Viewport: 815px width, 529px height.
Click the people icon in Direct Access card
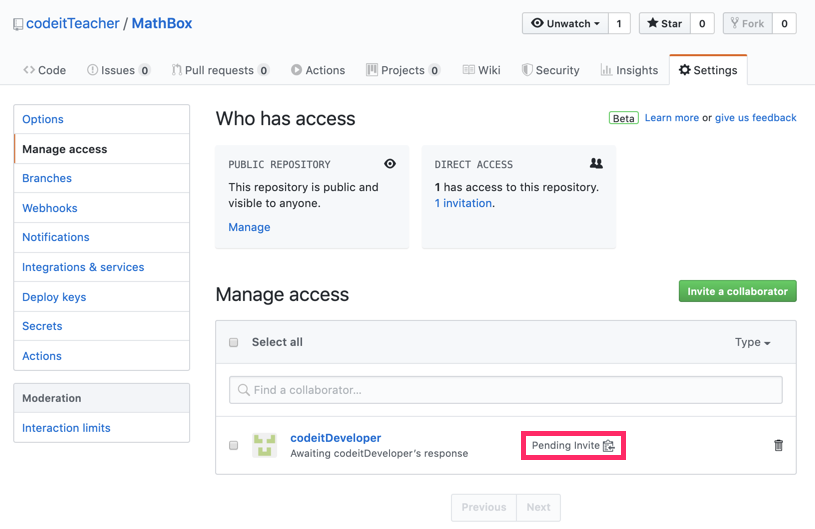[596, 163]
